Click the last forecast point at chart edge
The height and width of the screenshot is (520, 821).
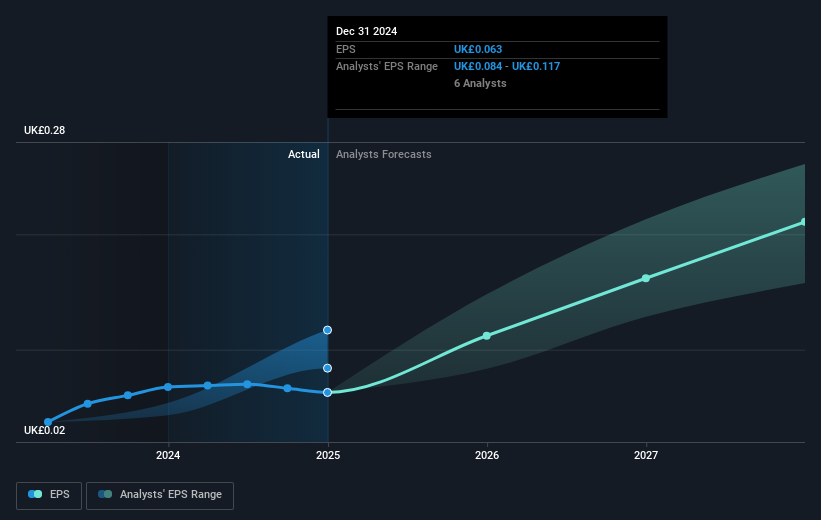coord(803,222)
